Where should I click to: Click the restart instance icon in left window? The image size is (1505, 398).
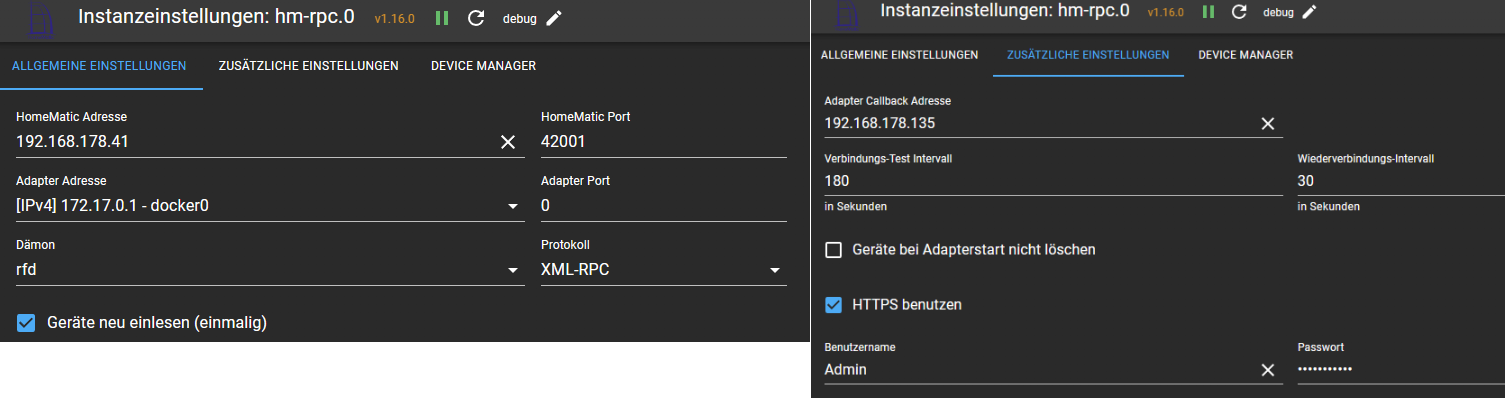point(476,18)
